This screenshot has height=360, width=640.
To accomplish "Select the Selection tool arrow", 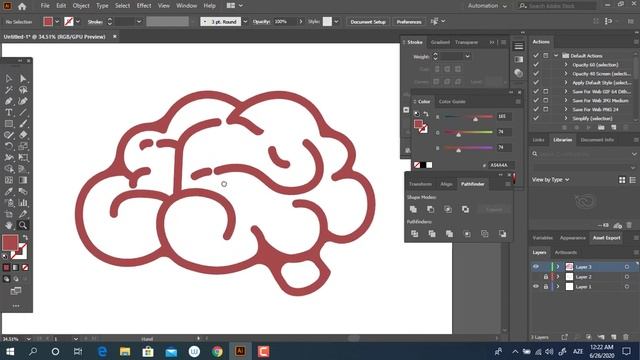I will tap(9, 78).
